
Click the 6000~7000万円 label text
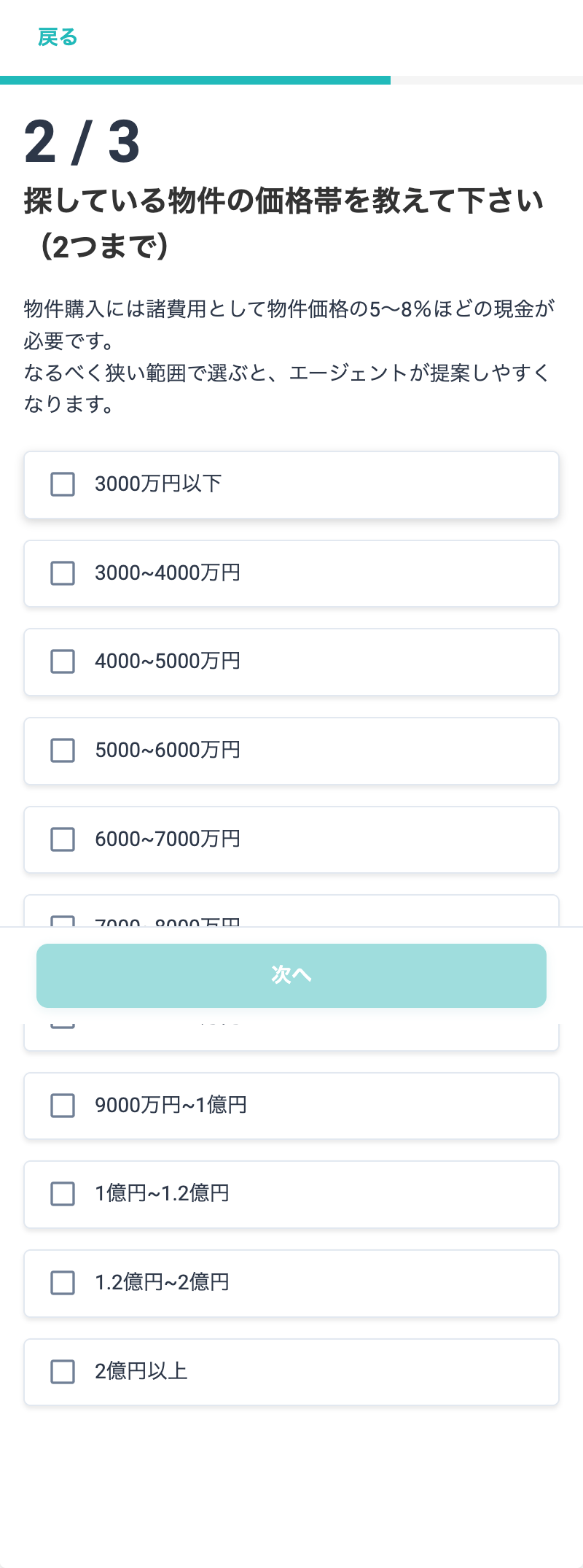coord(168,839)
